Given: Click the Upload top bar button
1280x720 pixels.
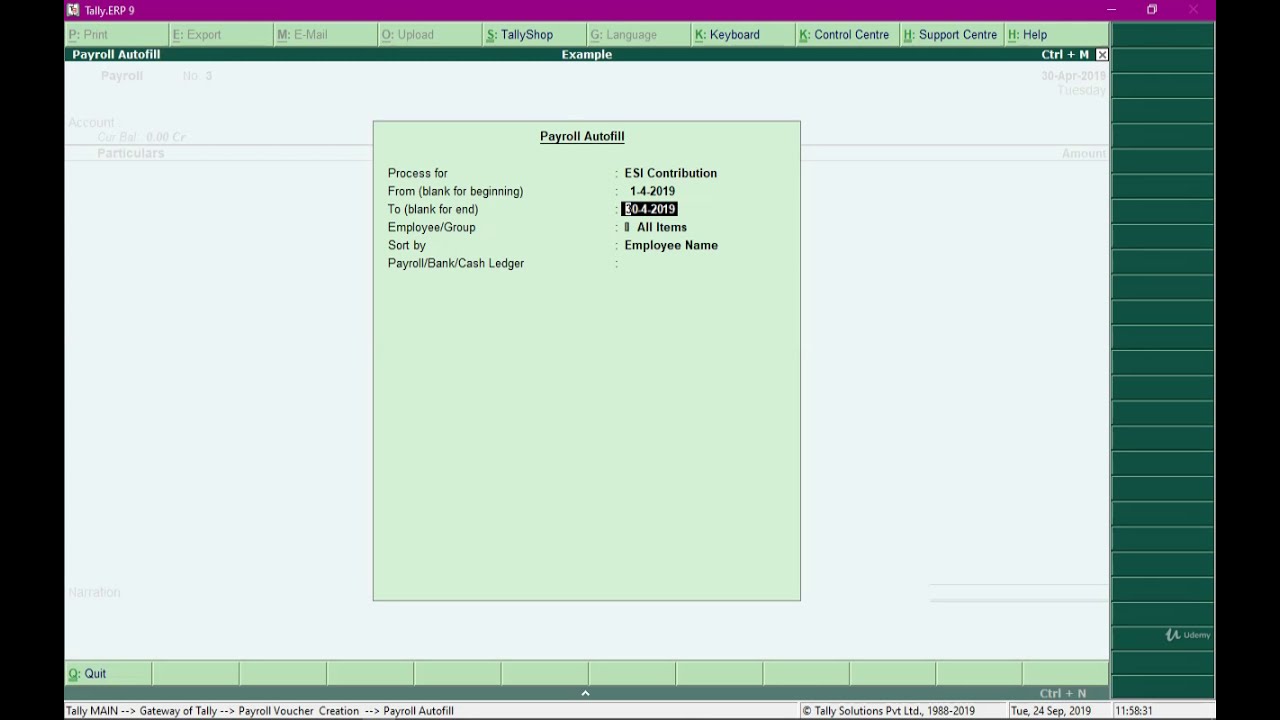Looking at the screenshot, I should point(428,35).
